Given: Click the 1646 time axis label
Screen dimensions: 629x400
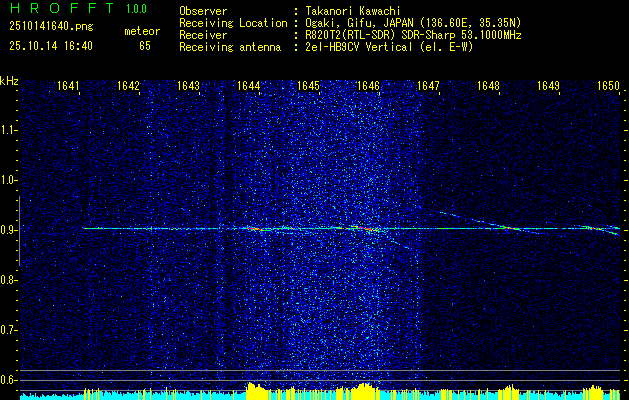Looking at the screenshot, I should pos(368,85).
